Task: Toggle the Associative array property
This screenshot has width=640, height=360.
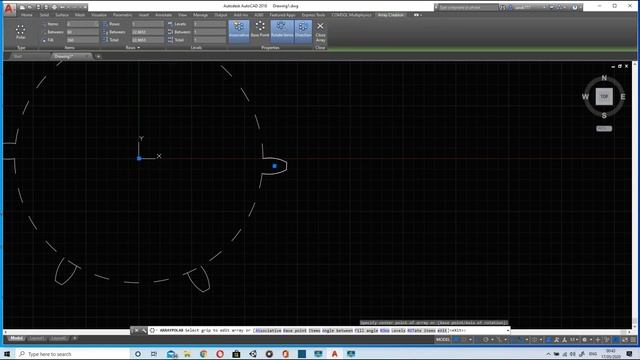Action: pos(239,30)
